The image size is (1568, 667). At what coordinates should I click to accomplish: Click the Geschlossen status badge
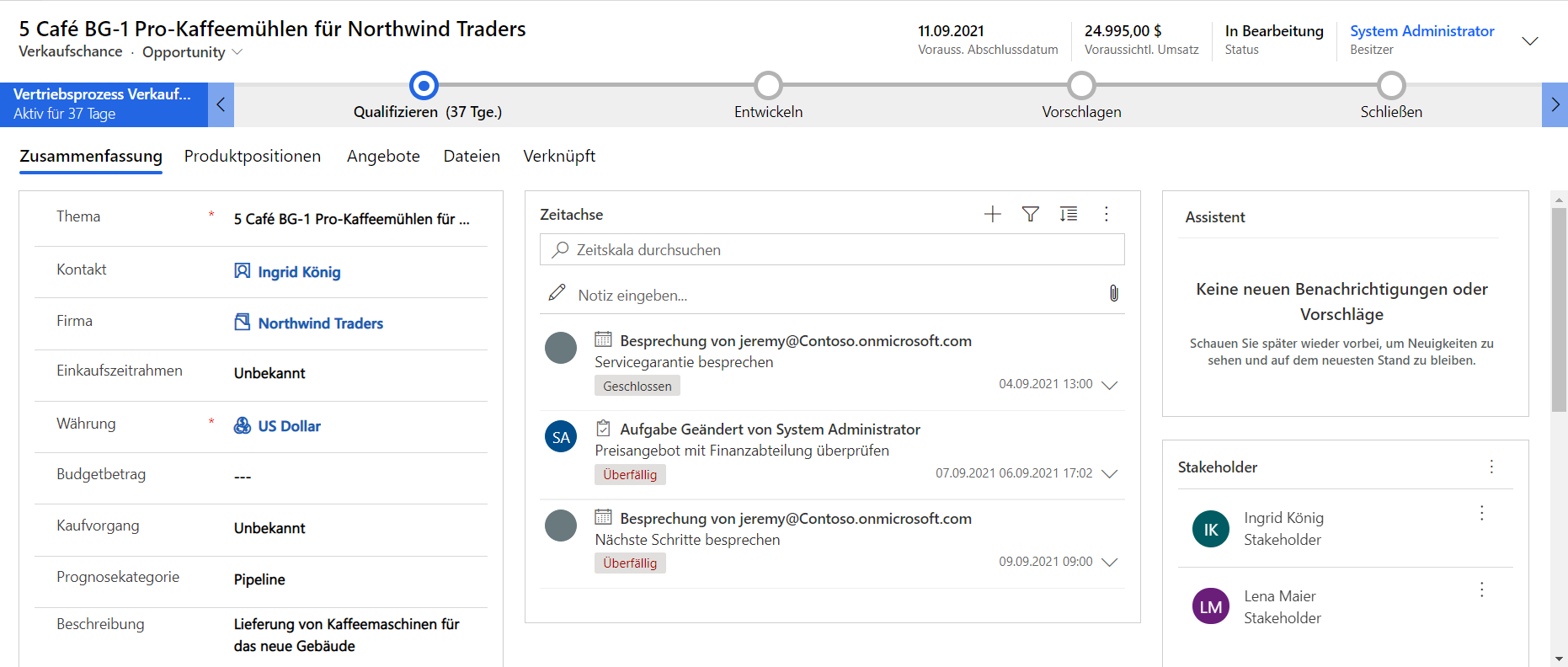tap(637, 386)
